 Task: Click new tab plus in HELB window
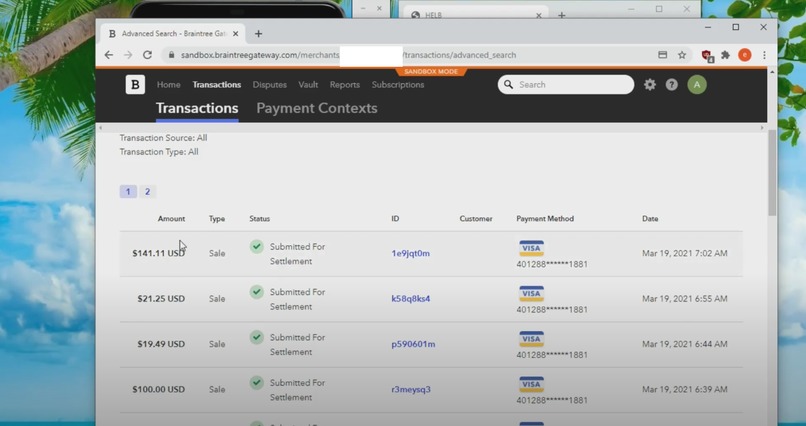pyautogui.click(x=561, y=15)
